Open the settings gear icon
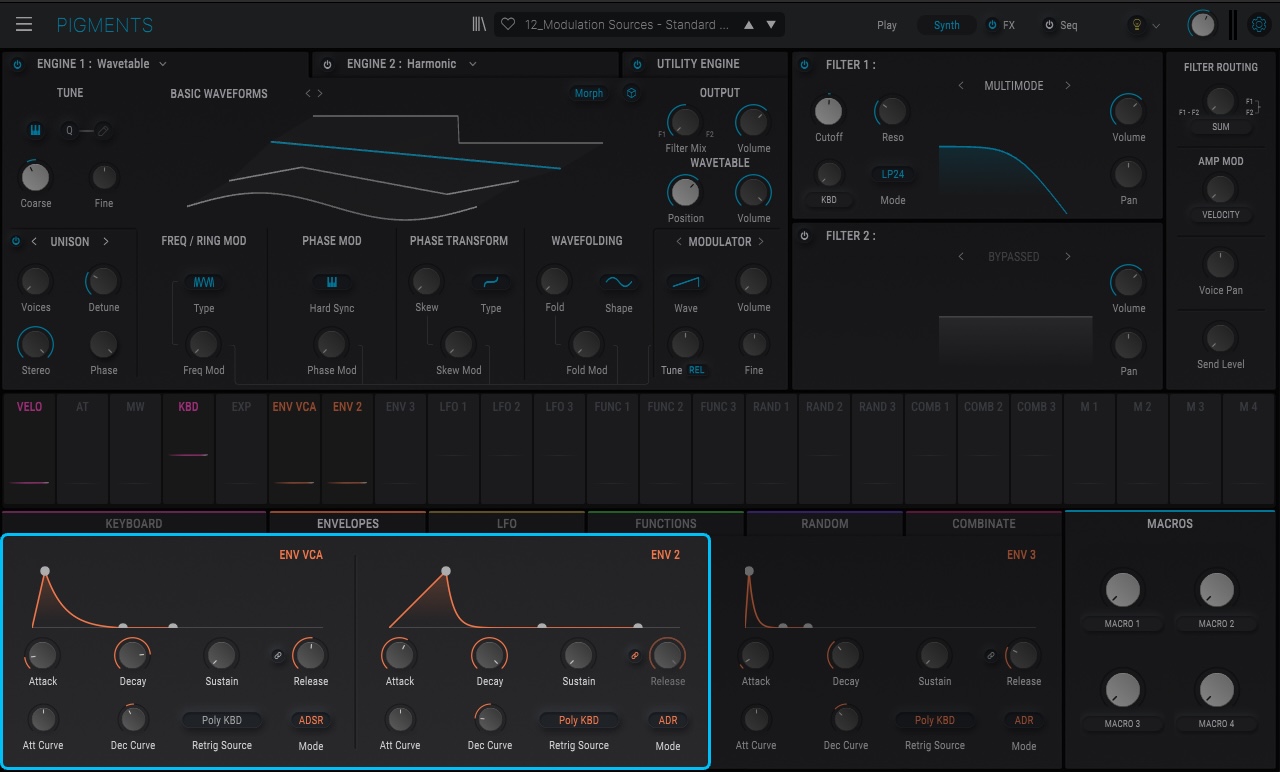The image size is (1280, 772). pyautogui.click(x=1259, y=25)
